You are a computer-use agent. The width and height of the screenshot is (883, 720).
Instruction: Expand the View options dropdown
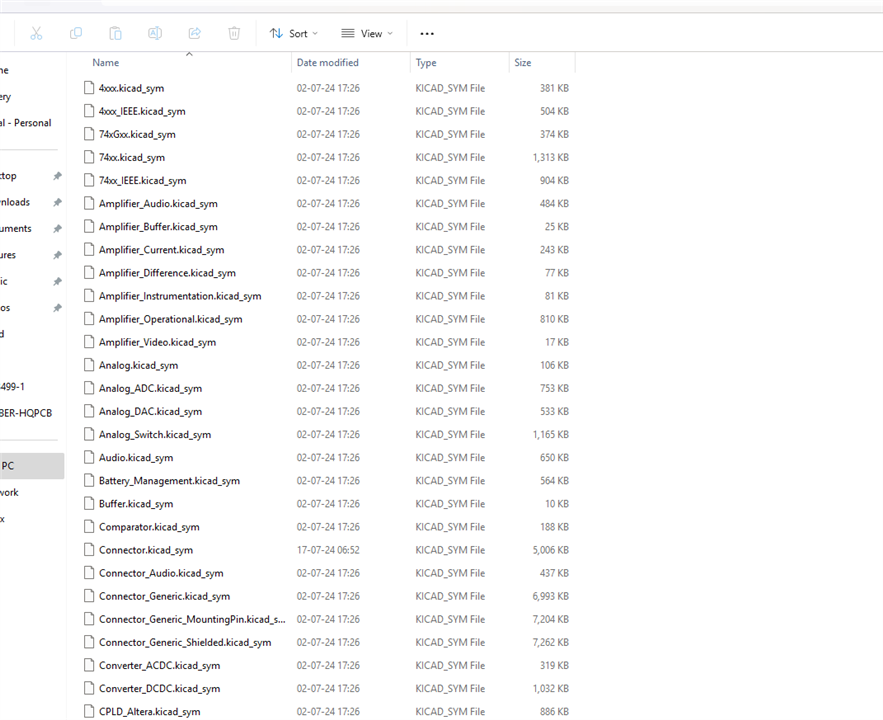tap(366, 33)
